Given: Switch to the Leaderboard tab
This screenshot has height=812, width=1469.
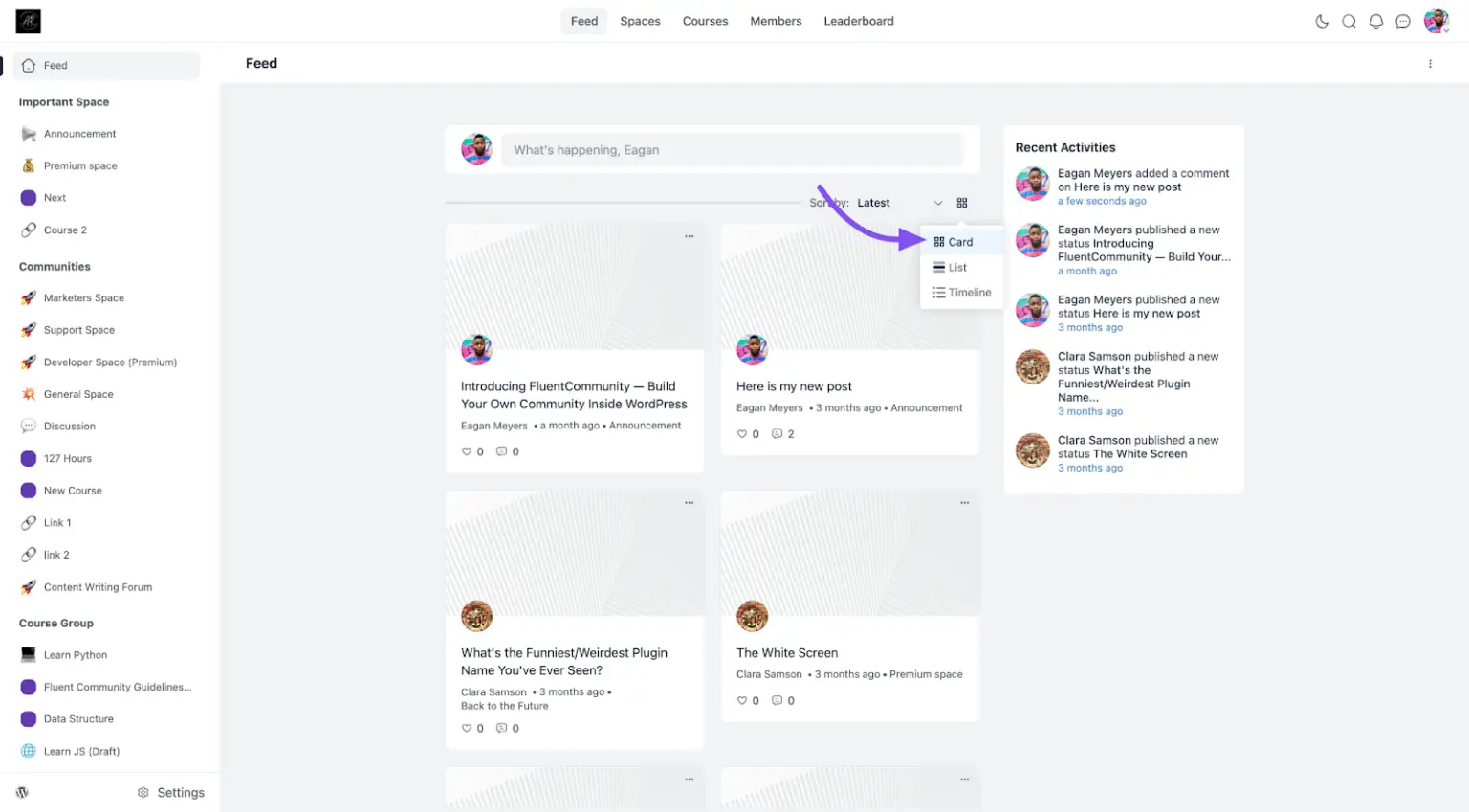Looking at the screenshot, I should [858, 21].
